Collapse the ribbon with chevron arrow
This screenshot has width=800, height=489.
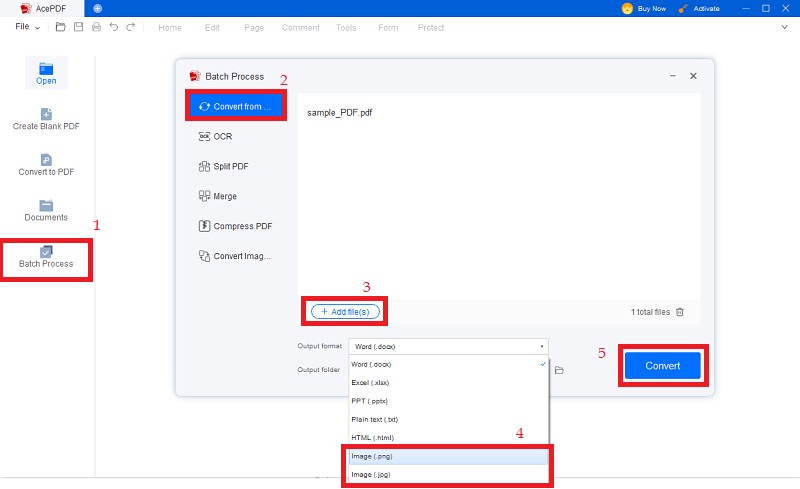[x=784, y=27]
